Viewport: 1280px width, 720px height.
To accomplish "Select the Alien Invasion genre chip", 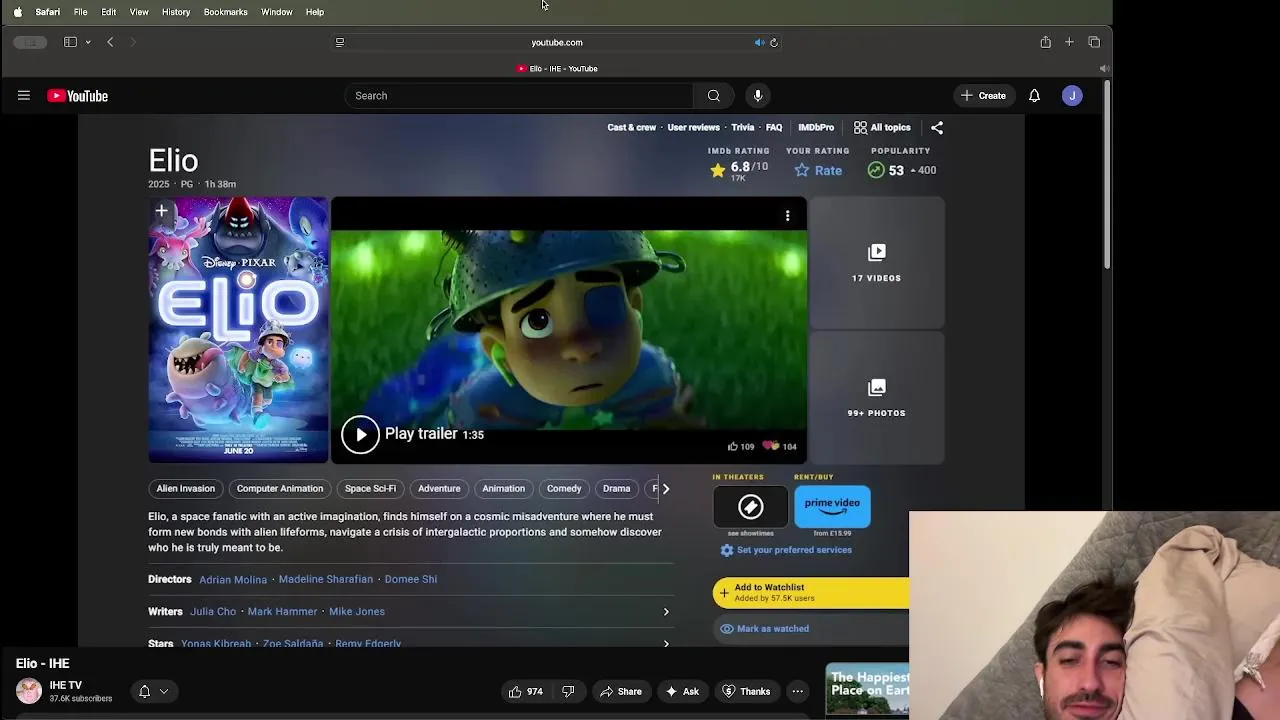I will click(185, 489).
